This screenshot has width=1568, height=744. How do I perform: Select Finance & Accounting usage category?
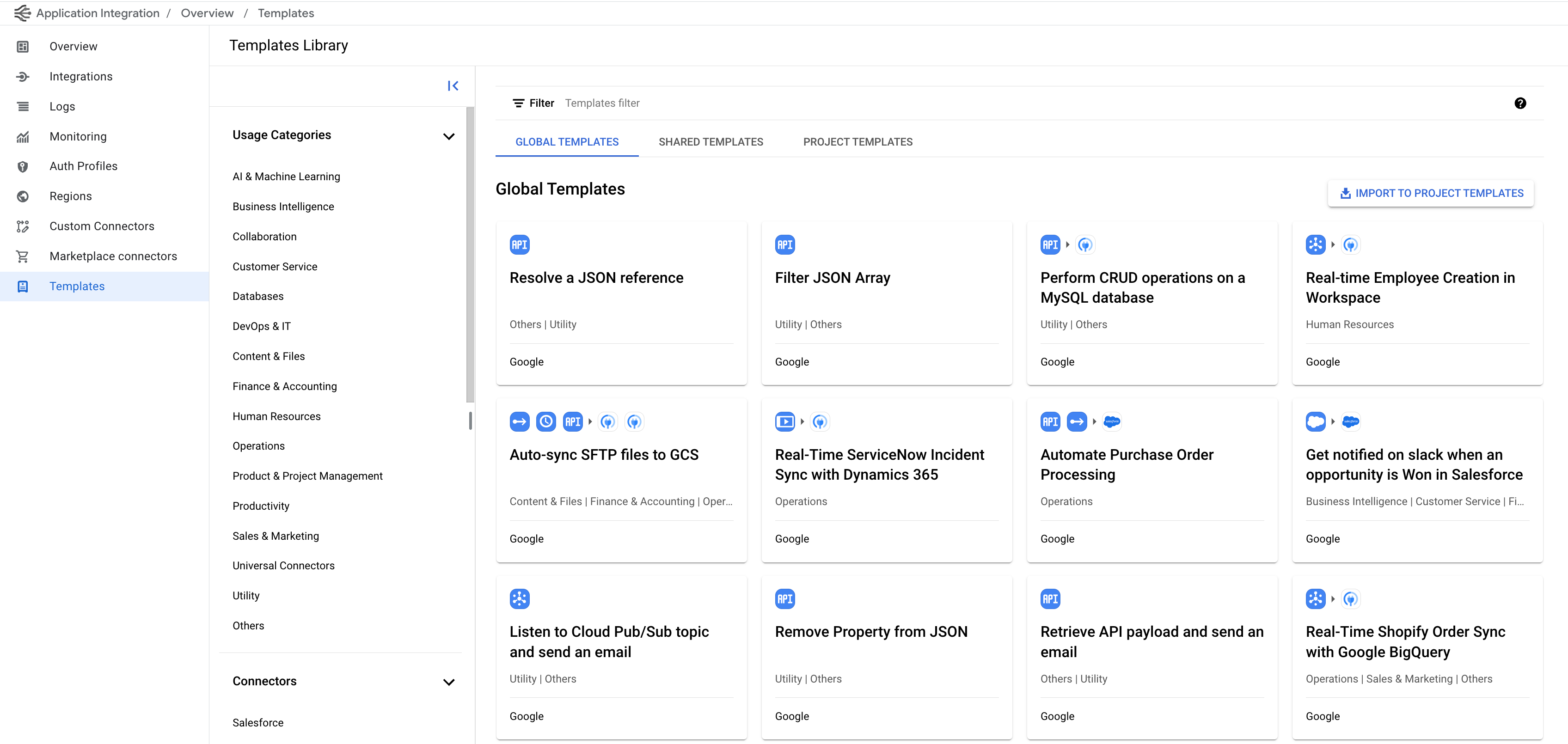coord(284,386)
